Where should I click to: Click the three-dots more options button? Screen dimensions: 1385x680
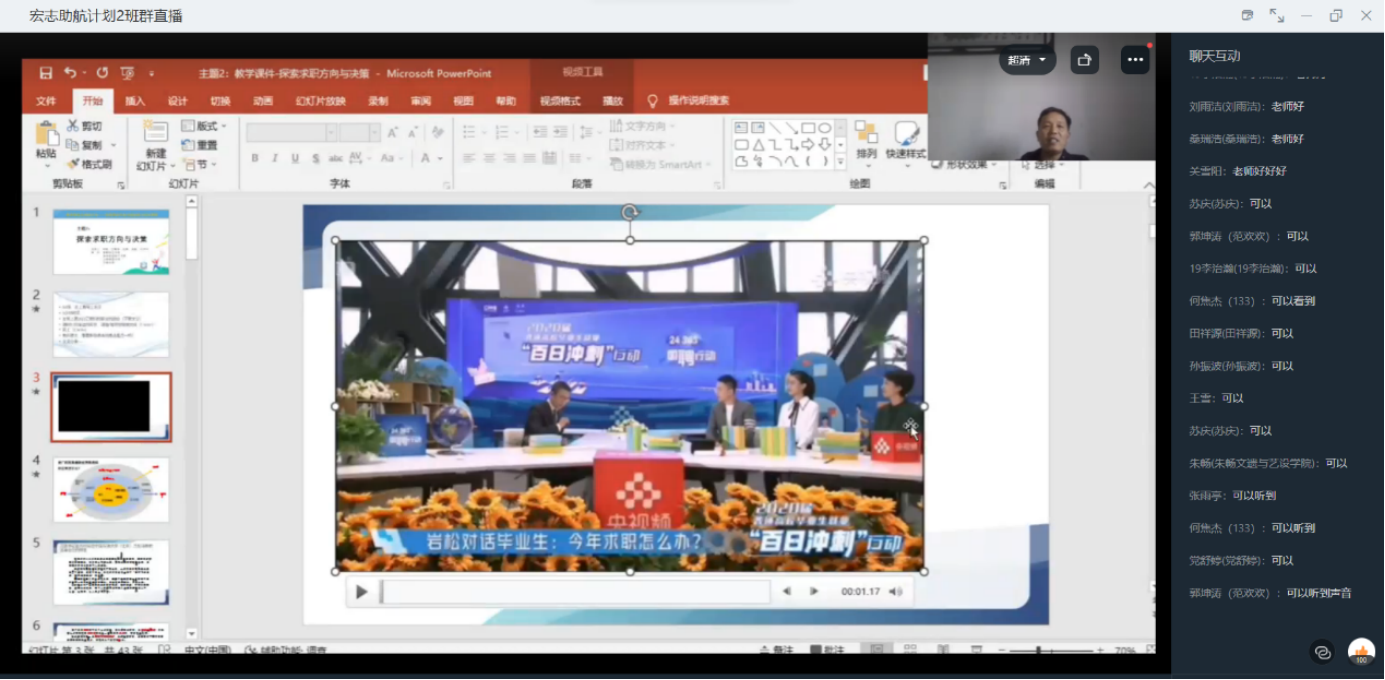click(x=1135, y=60)
